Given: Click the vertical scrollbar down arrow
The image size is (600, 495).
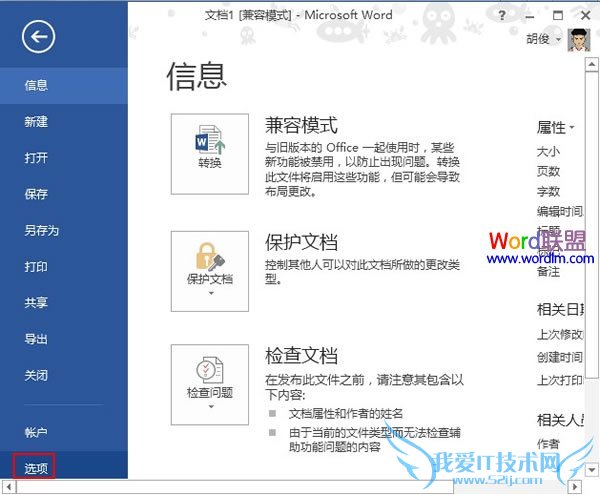Looking at the screenshot, I should [x=592, y=470].
